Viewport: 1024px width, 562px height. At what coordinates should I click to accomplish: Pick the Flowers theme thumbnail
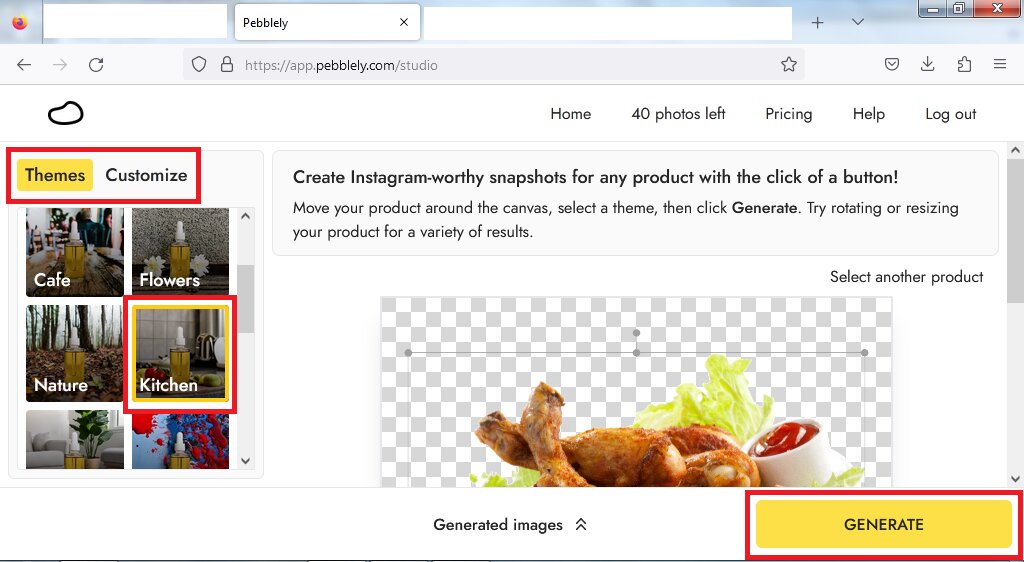(x=180, y=251)
